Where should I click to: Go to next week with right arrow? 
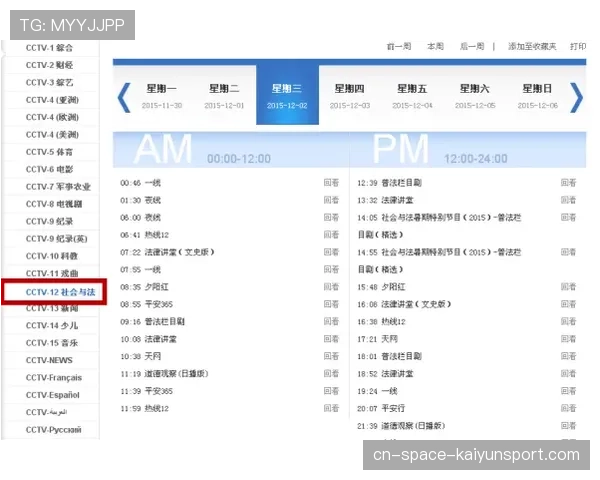tap(576, 98)
